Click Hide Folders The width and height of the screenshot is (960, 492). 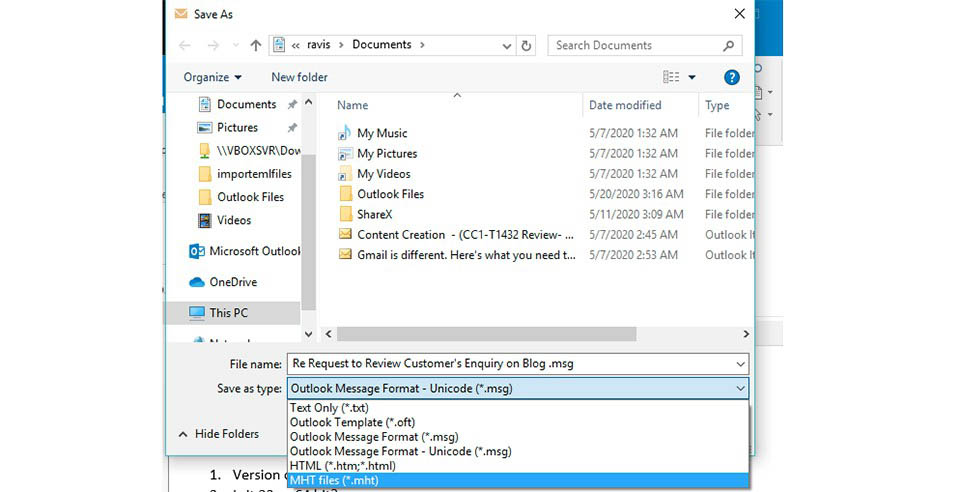tap(219, 434)
